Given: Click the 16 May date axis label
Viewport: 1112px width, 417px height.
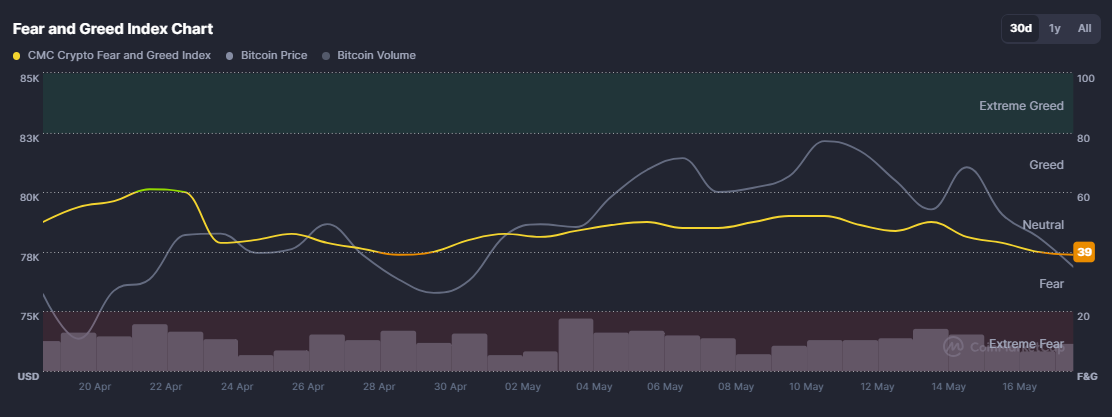Looking at the screenshot, I should click(x=1020, y=387).
